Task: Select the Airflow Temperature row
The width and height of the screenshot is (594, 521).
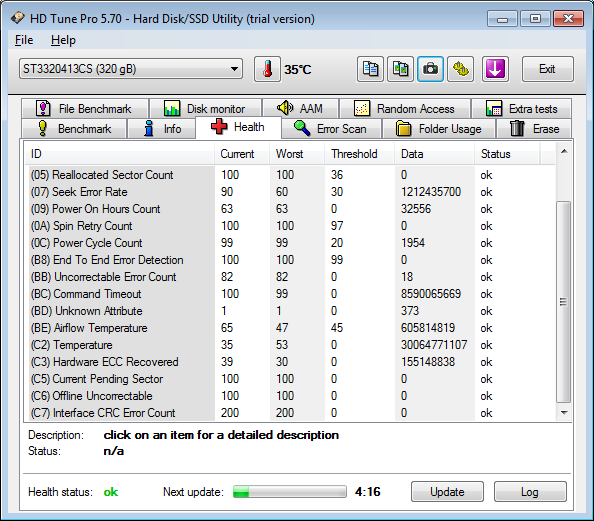Action: pos(290,328)
